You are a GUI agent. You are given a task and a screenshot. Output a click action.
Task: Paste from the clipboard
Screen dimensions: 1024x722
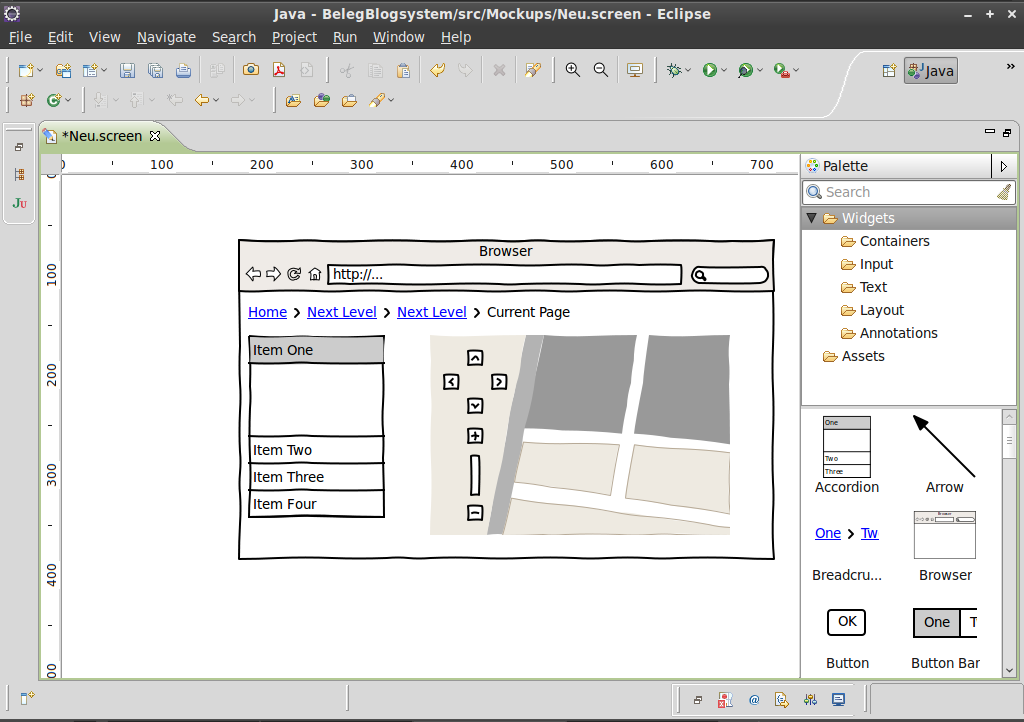click(404, 70)
